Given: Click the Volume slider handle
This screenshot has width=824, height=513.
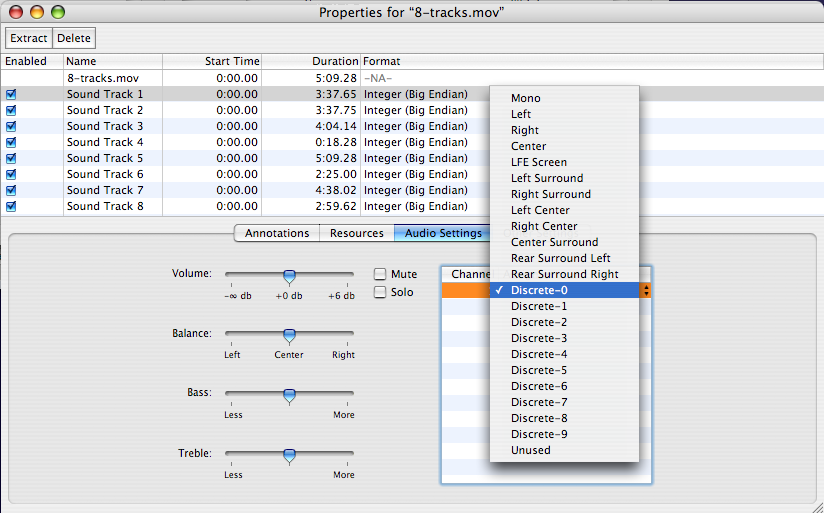Looking at the screenshot, I should click(x=289, y=277).
